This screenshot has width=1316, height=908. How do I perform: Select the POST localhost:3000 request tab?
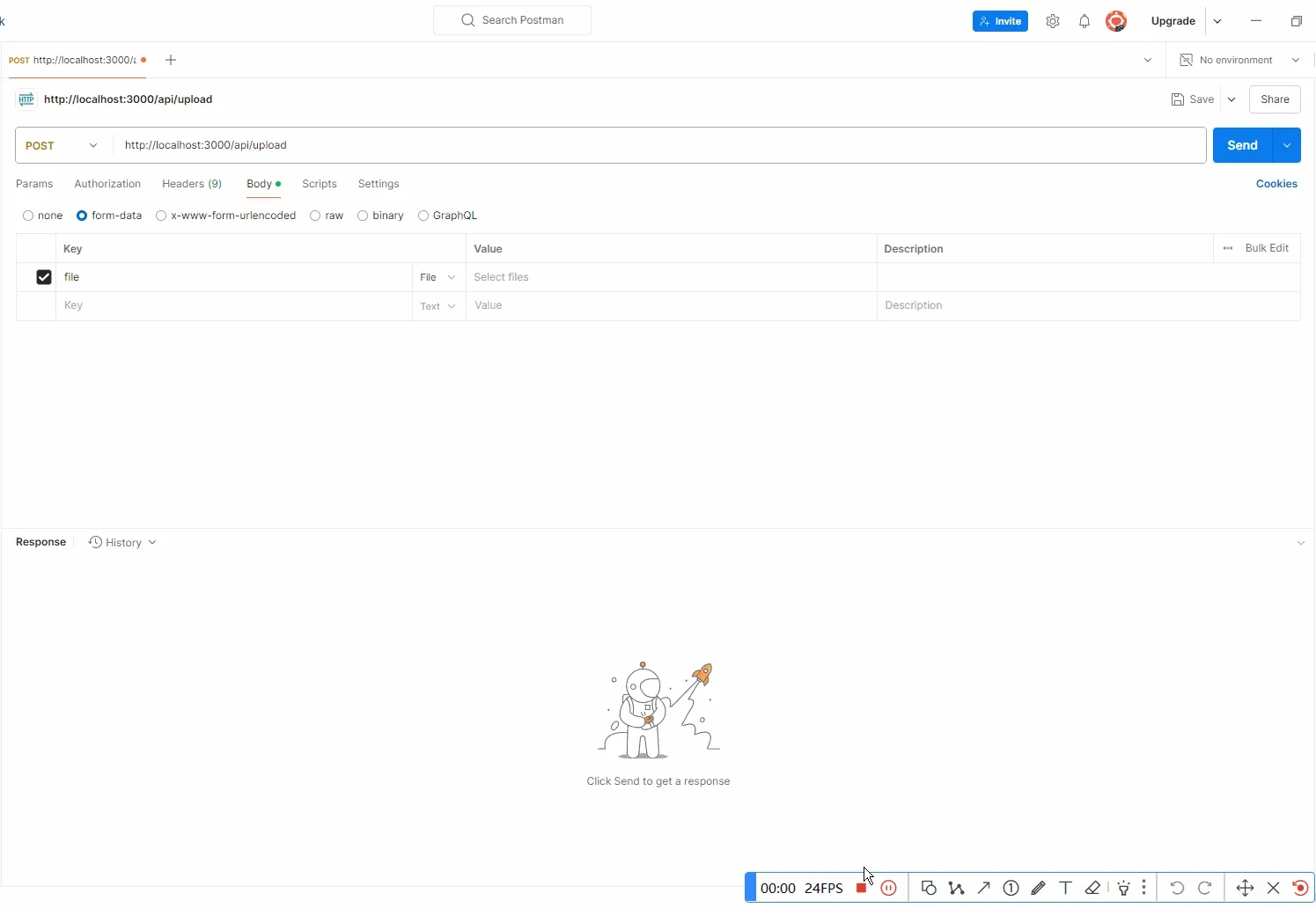pyautogui.click(x=77, y=60)
